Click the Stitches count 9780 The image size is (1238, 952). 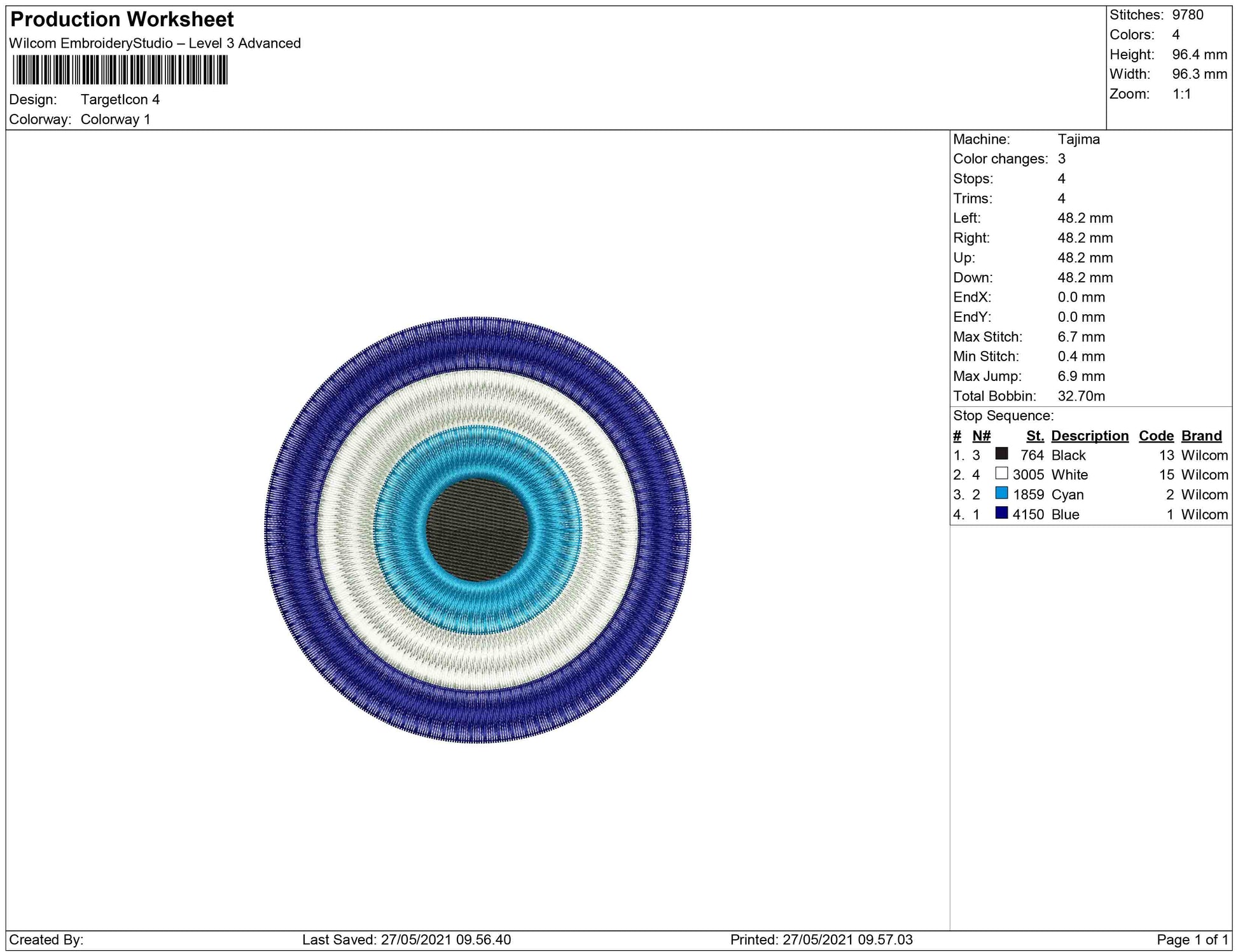(x=1187, y=15)
